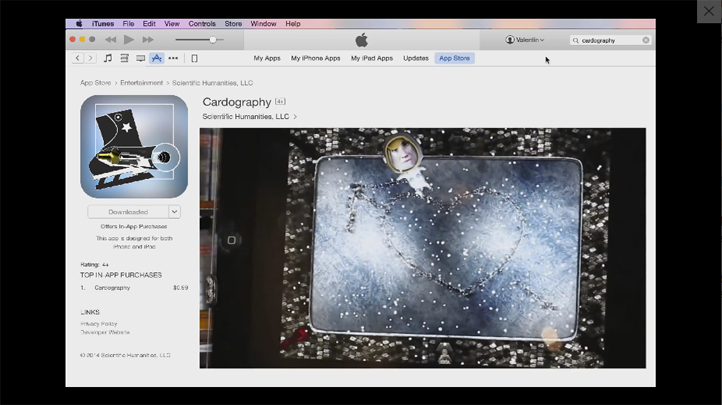
Task: Switch to the Updates tab
Action: coord(416,58)
